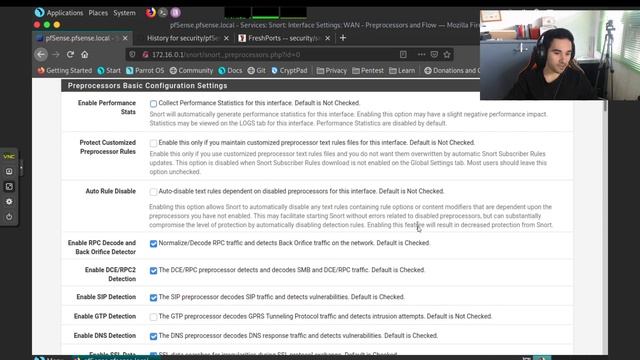Close the History for security tab
Viewport: 640px width, 360px height.
click(x=227, y=38)
